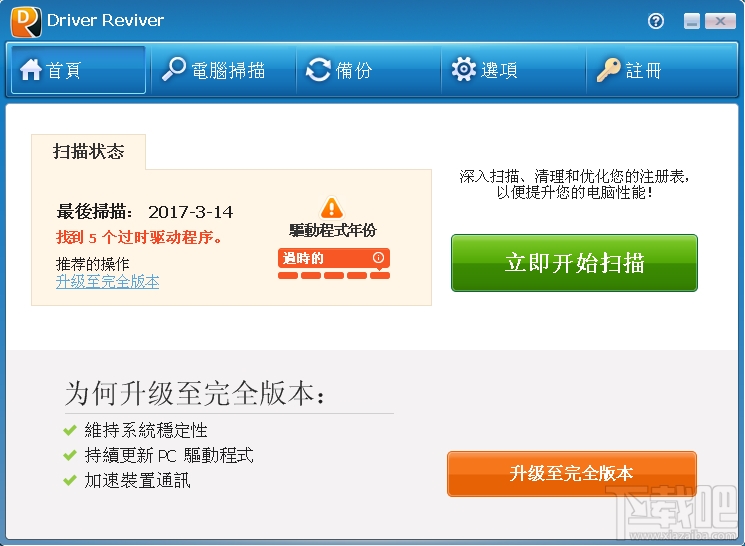Screen dimensions: 745x546
Task: Click the circular arrows backup icon
Action: [x=318, y=70]
